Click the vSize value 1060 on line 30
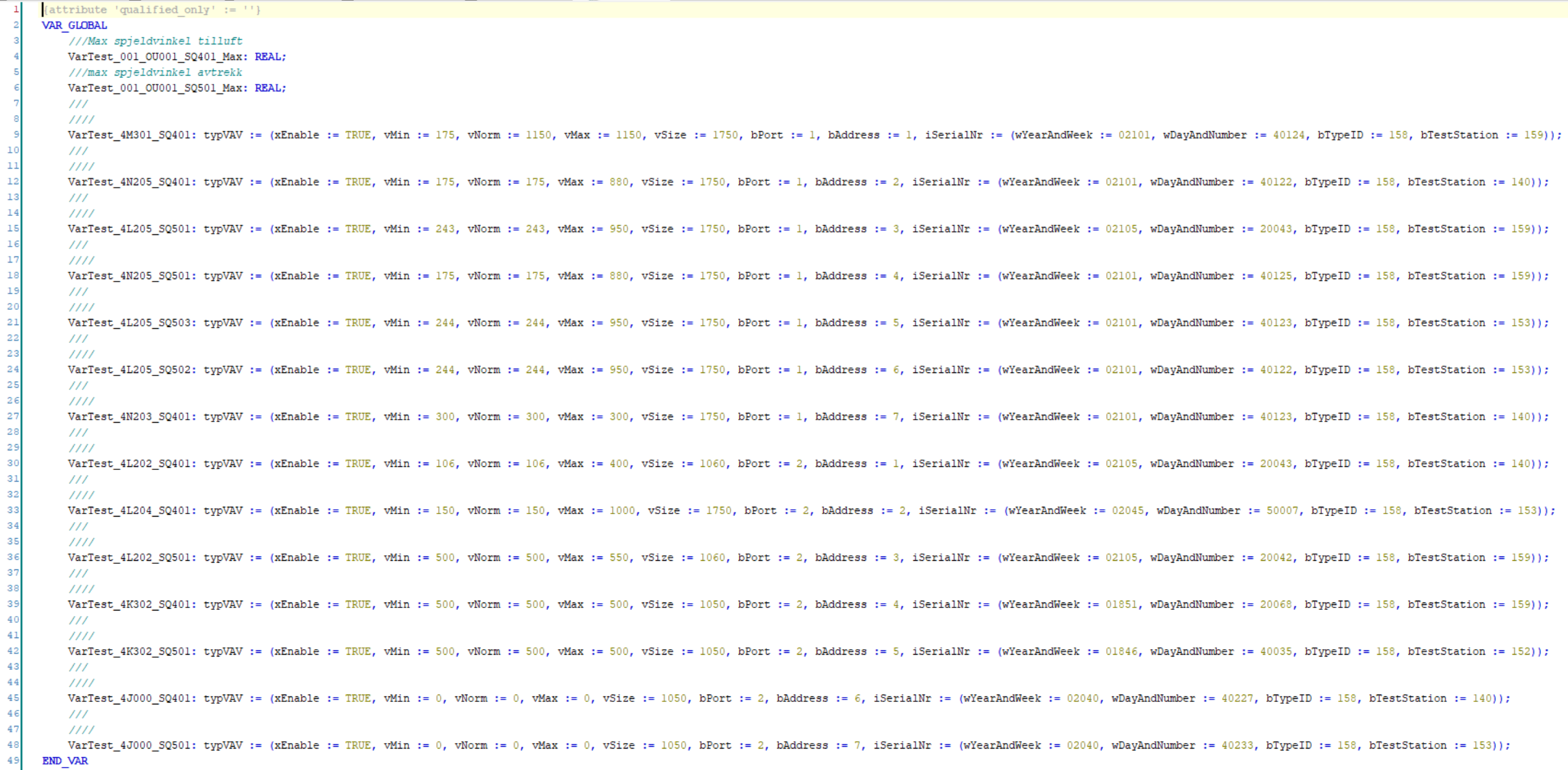 [x=712, y=463]
